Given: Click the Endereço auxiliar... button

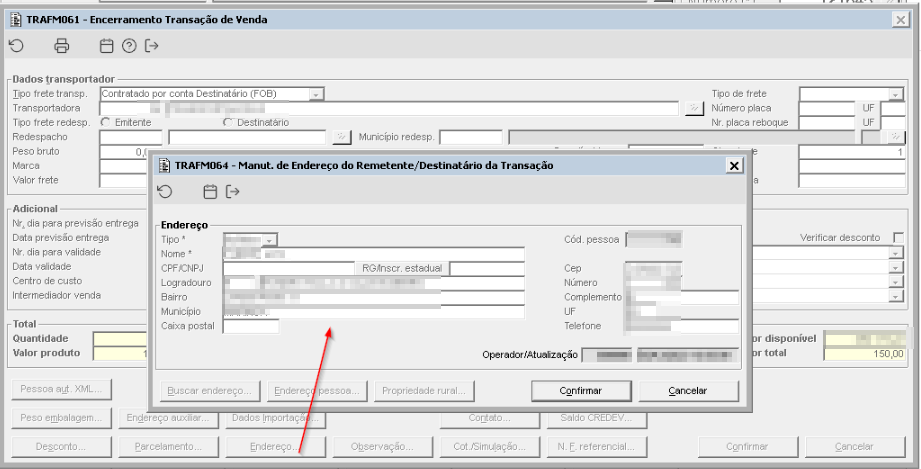Looking at the screenshot, I should 169,418.
